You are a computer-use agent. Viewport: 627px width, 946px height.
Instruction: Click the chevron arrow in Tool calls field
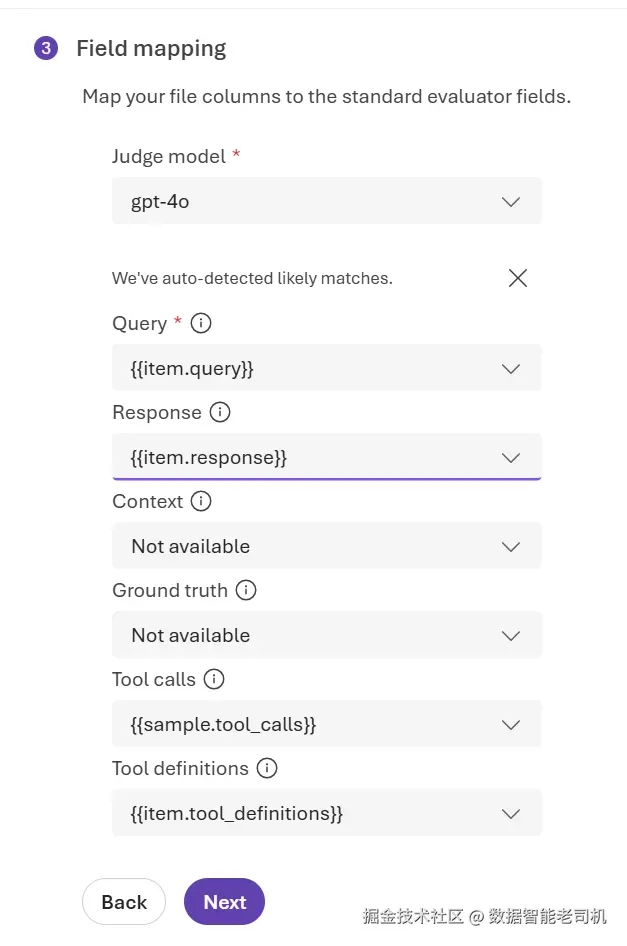tap(511, 725)
